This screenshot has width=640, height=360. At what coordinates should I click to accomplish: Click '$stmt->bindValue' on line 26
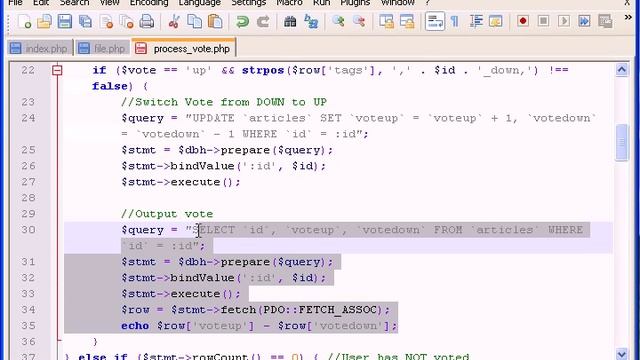[x=178, y=166]
